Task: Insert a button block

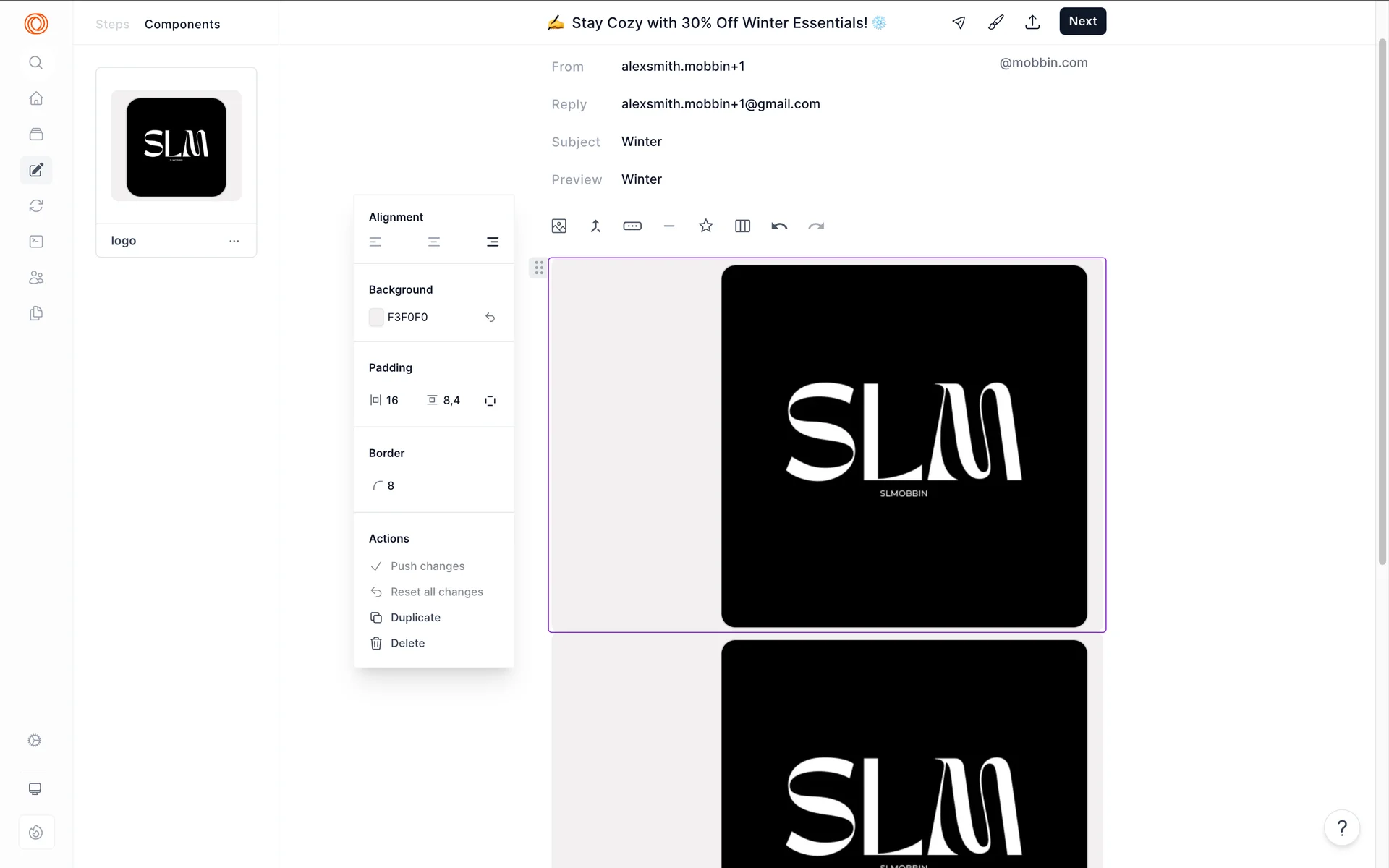Action: (632, 226)
